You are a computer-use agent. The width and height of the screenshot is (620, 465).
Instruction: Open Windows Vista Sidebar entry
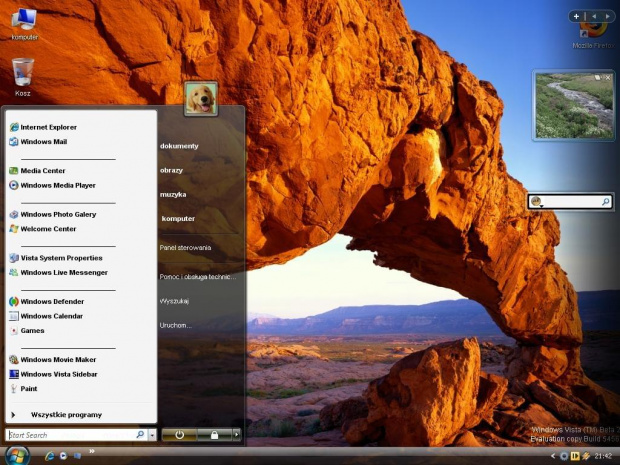click(53, 374)
